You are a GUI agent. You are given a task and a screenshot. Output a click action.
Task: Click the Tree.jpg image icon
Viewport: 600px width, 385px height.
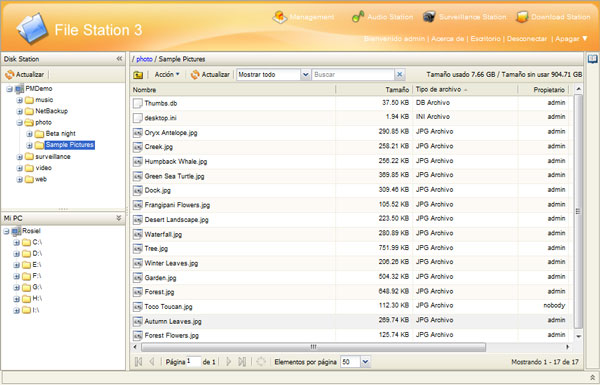click(x=137, y=249)
